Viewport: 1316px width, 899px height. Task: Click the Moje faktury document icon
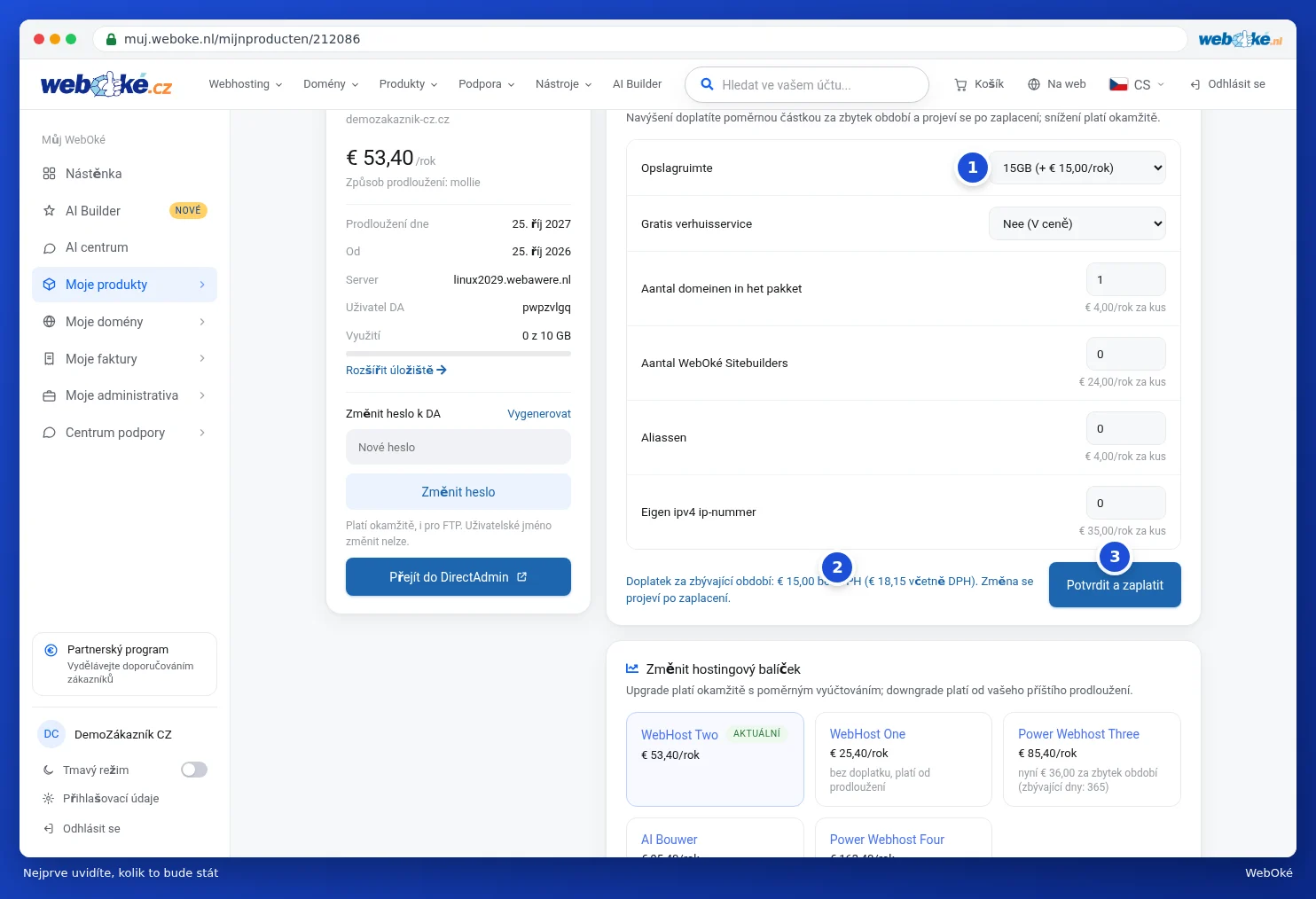click(50, 359)
